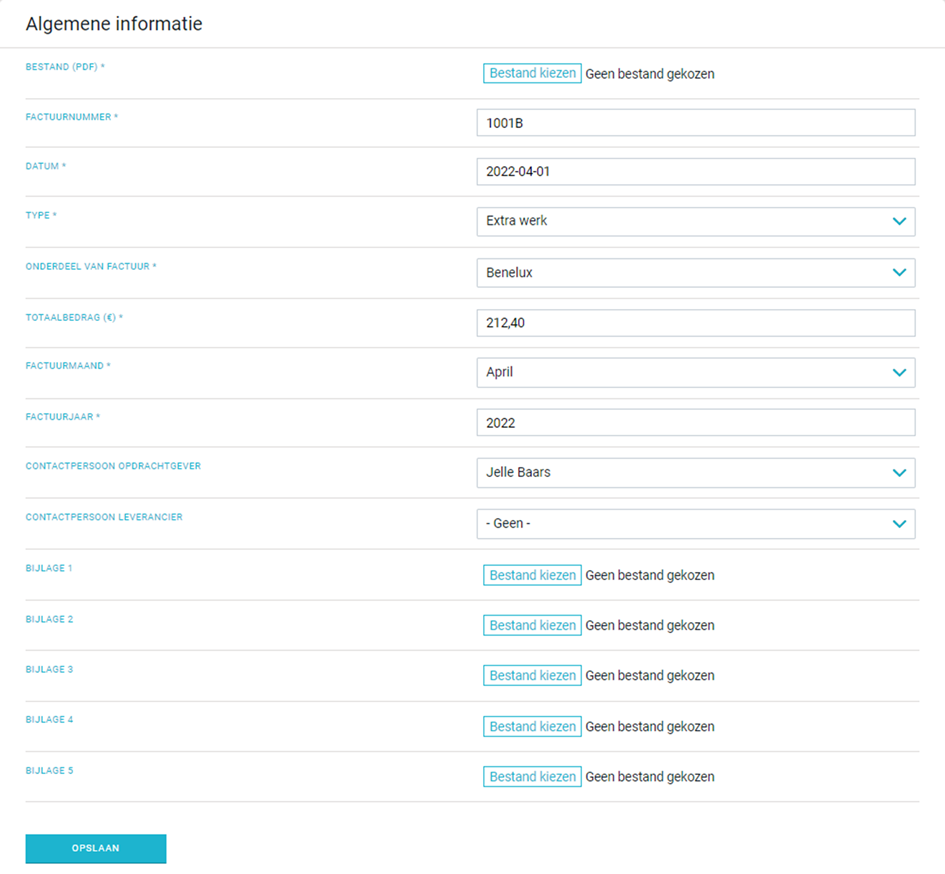Viewport: 945px width, 874px height.
Task: Click Bestand kiezen for Bijlage 2
Action: click(x=532, y=626)
